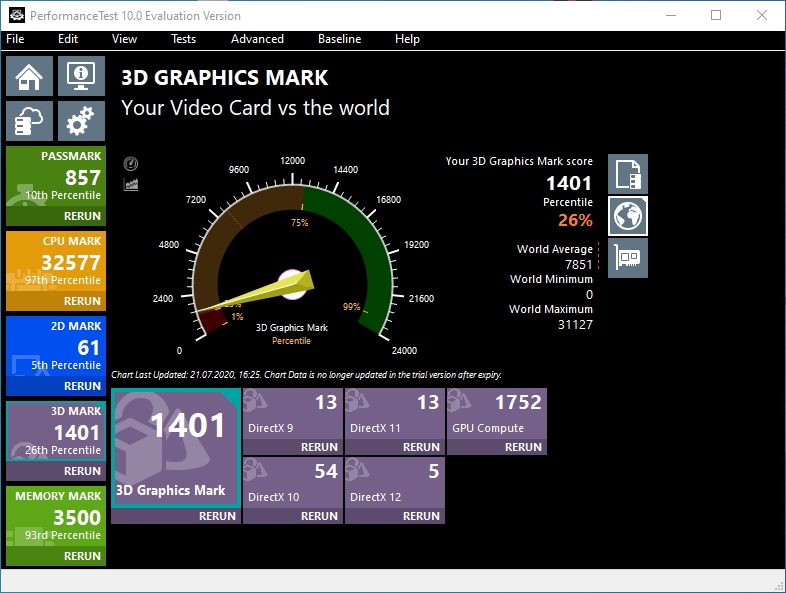Select the DirectX 10 result tile
The image size is (786, 593).
click(x=293, y=482)
